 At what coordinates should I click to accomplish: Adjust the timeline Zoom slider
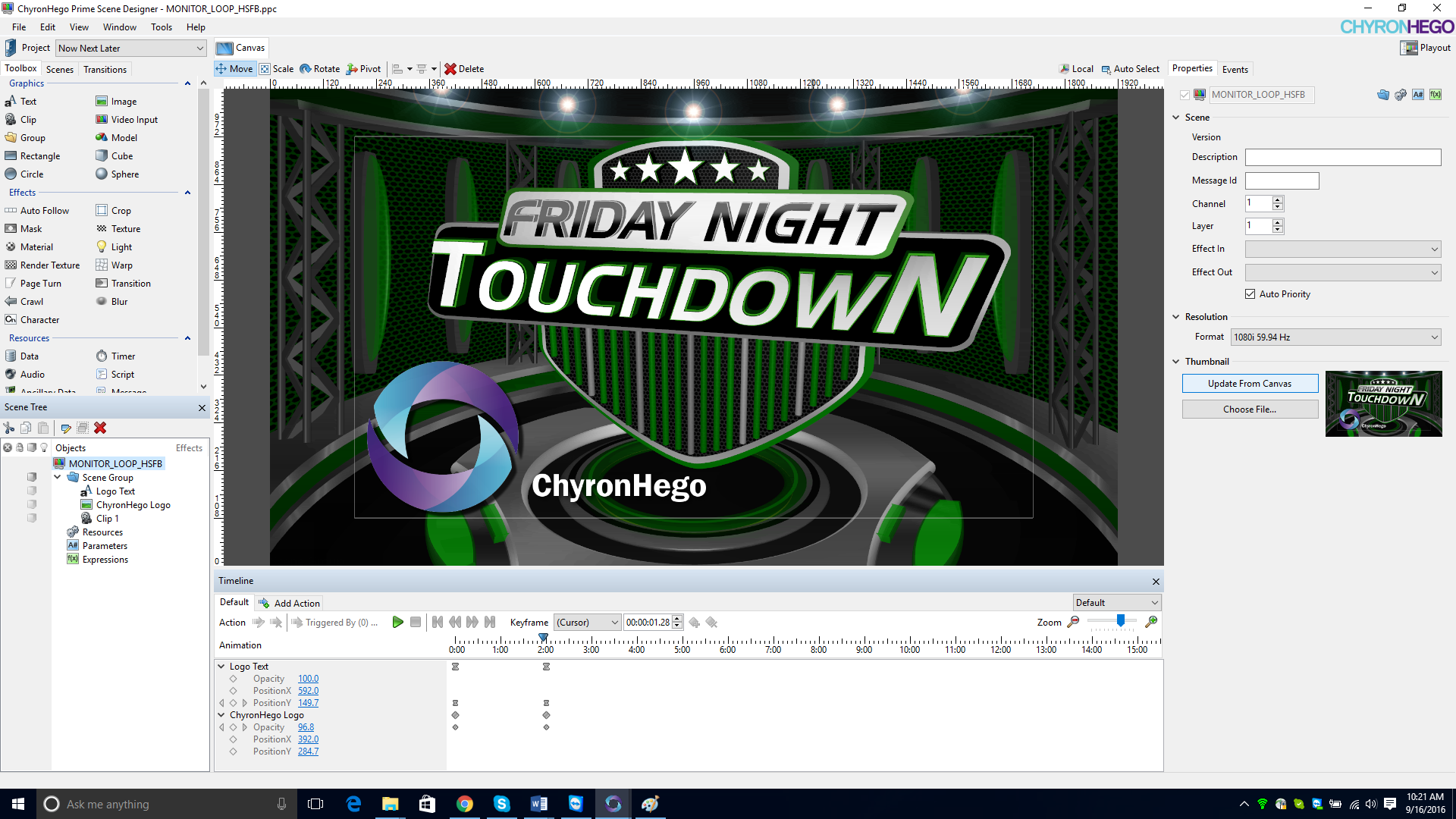tap(1120, 622)
